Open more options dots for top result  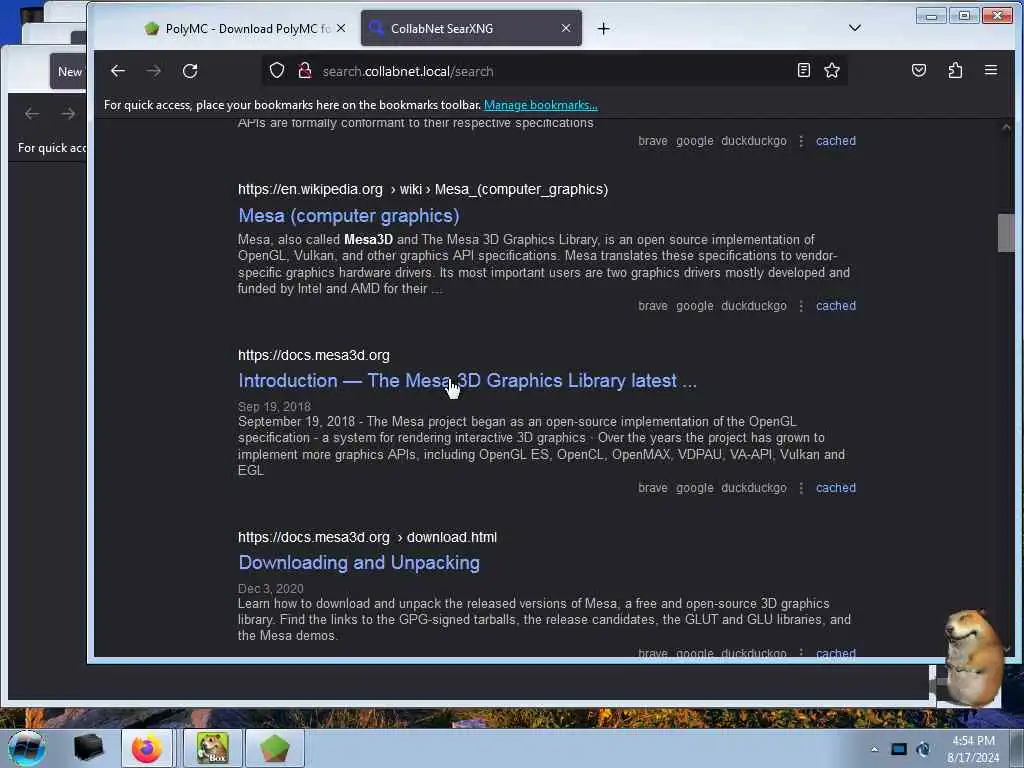(801, 141)
